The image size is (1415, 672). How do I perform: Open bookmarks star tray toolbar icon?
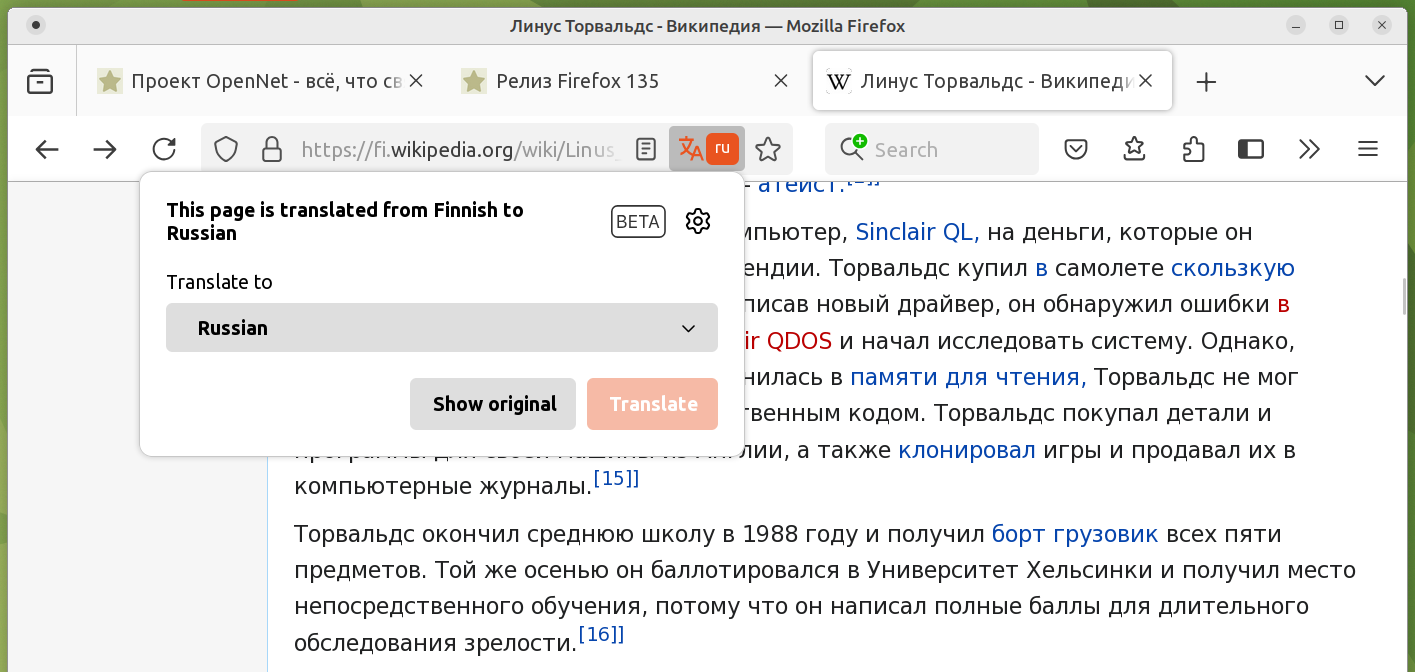tap(1134, 150)
